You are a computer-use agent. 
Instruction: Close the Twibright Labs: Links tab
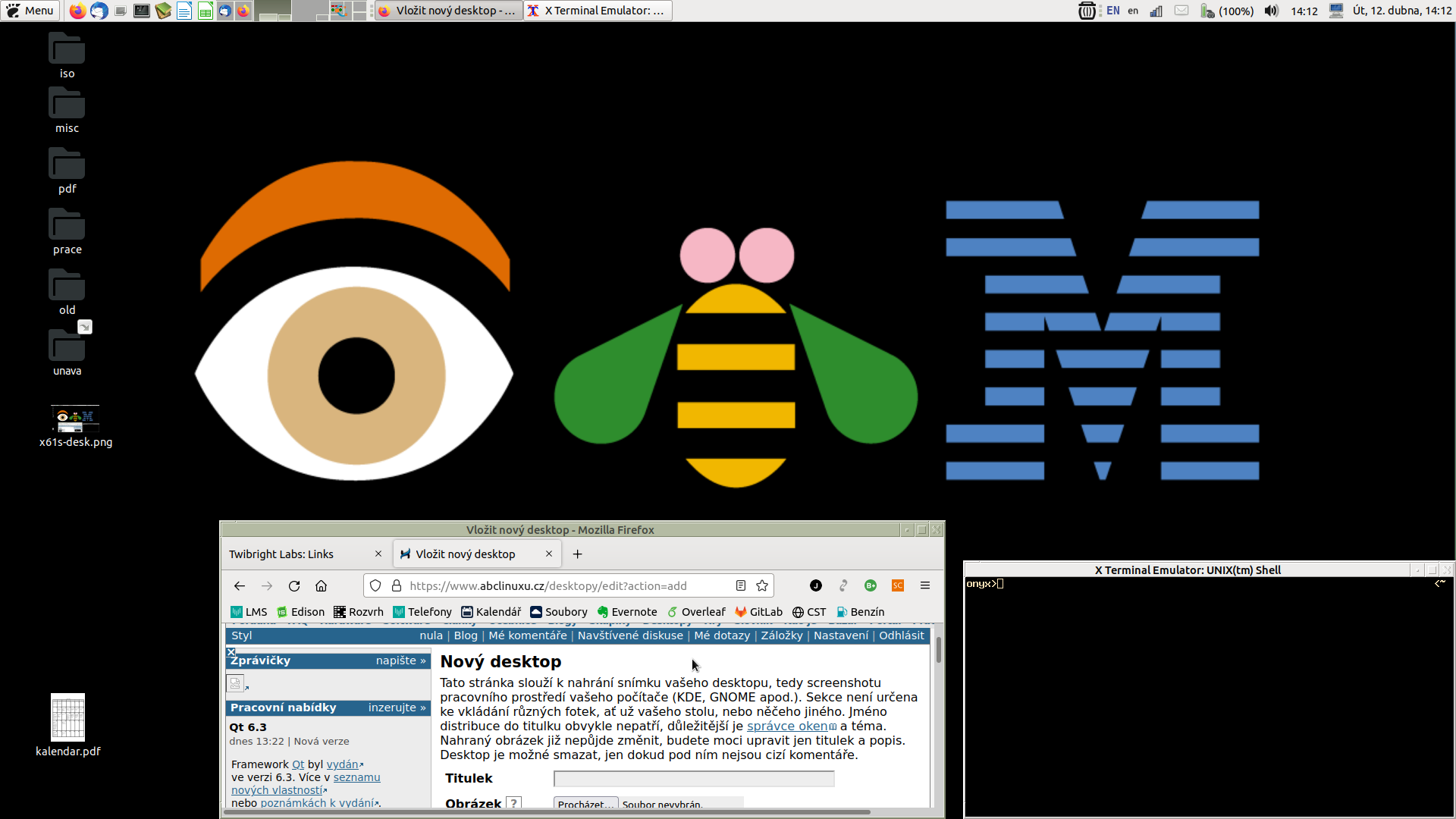pyautogui.click(x=378, y=554)
